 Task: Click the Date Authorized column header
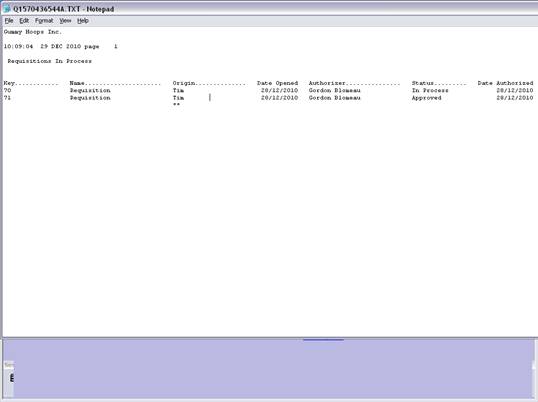[505, 83]
